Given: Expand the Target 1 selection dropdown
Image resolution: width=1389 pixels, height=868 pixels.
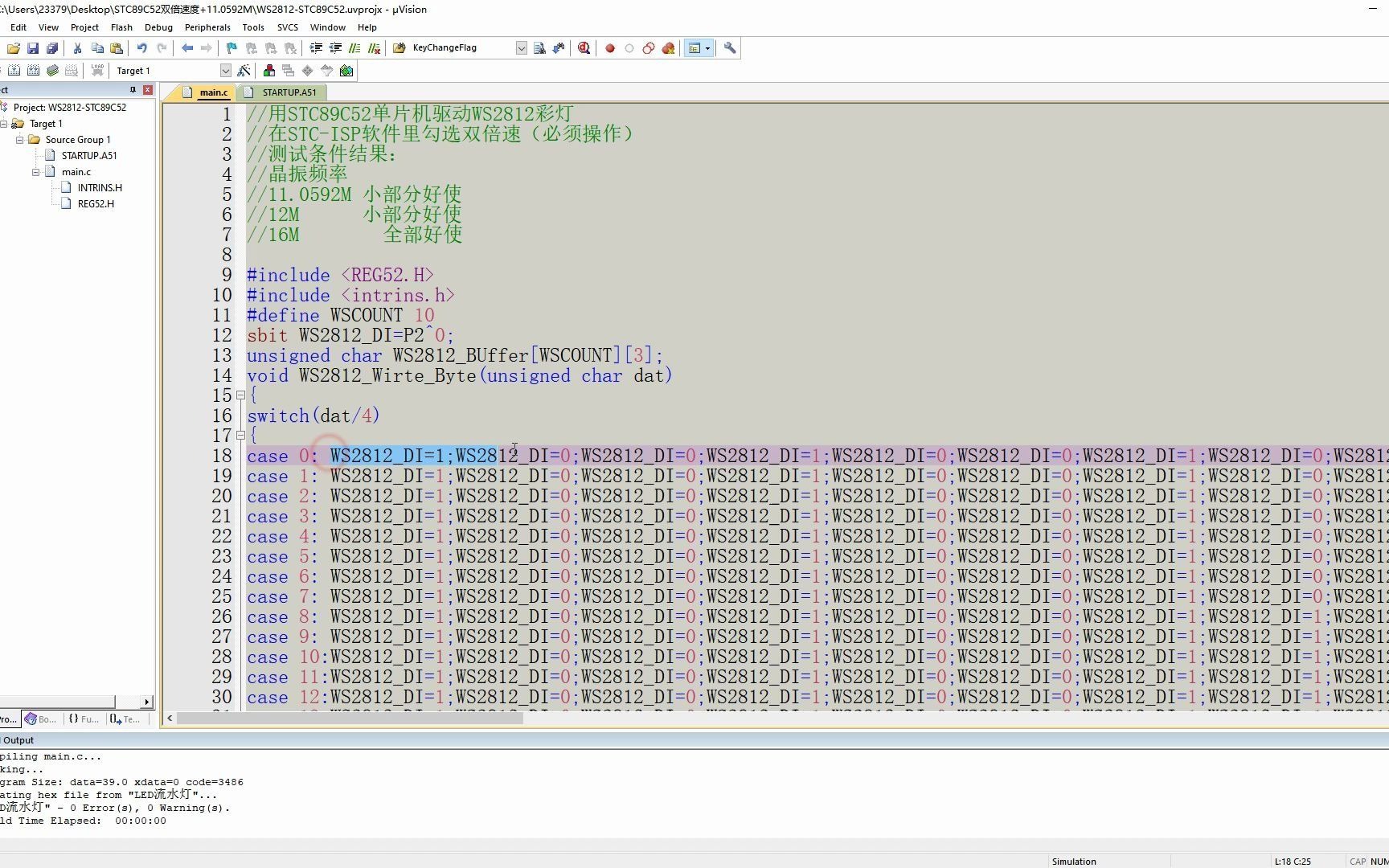Looking at the screenshot, I should tap(226, 71).
